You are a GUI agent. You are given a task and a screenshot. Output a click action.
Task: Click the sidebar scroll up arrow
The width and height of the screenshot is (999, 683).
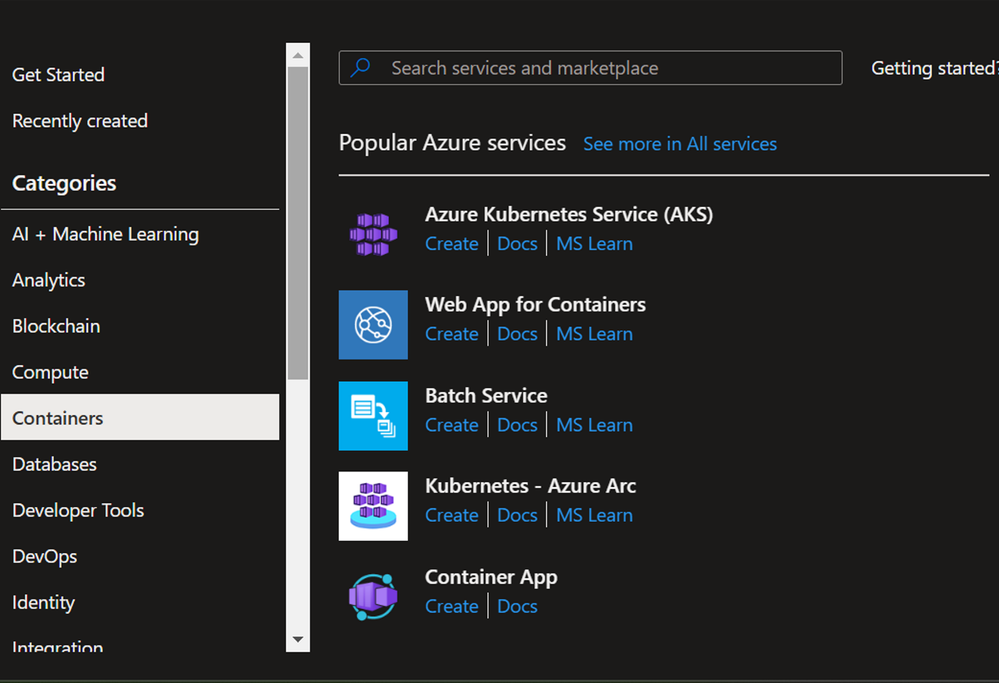coord(298,55)
